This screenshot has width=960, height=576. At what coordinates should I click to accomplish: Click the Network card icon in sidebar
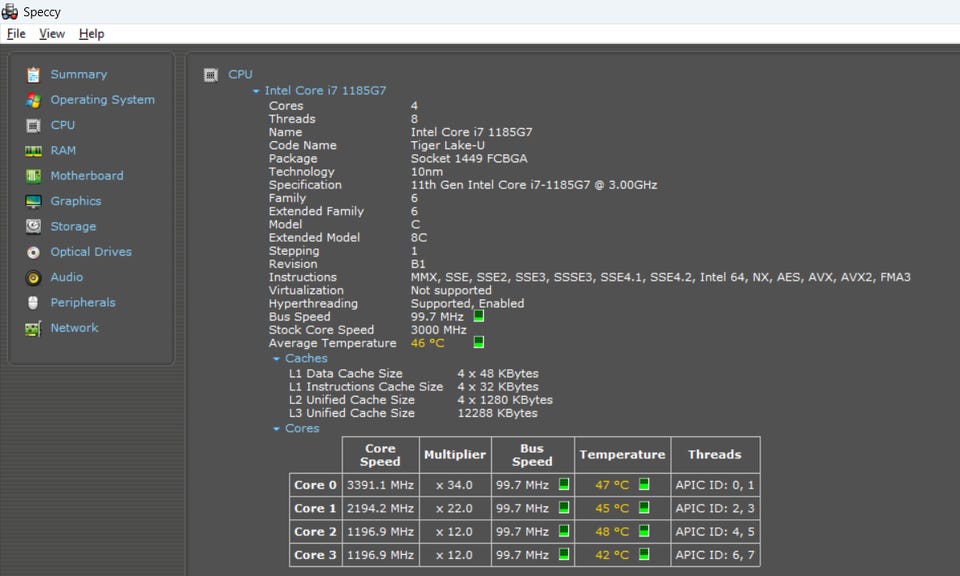click(x=33, y=329)
